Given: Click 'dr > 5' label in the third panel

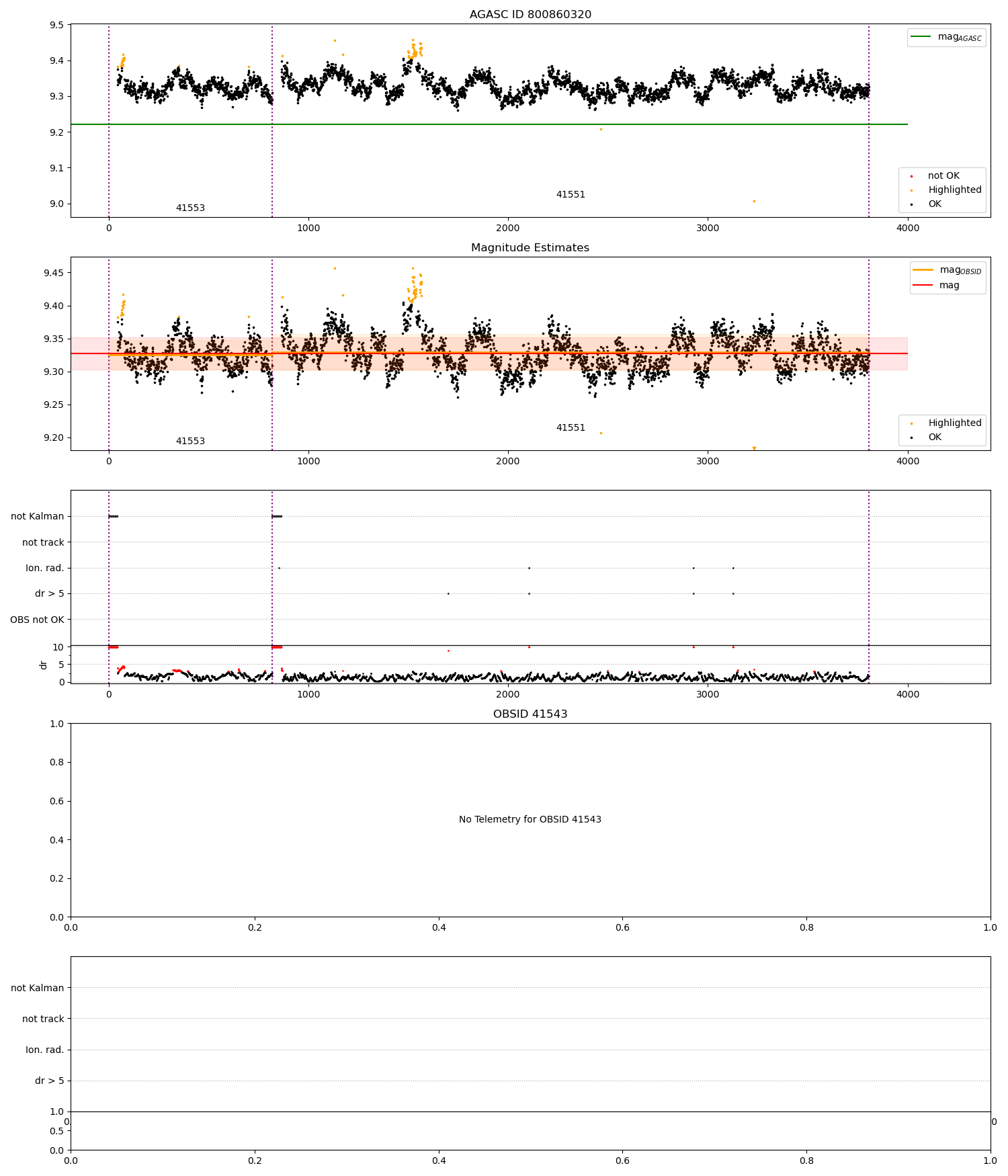Looking at the screenshot, I should 50,594.
